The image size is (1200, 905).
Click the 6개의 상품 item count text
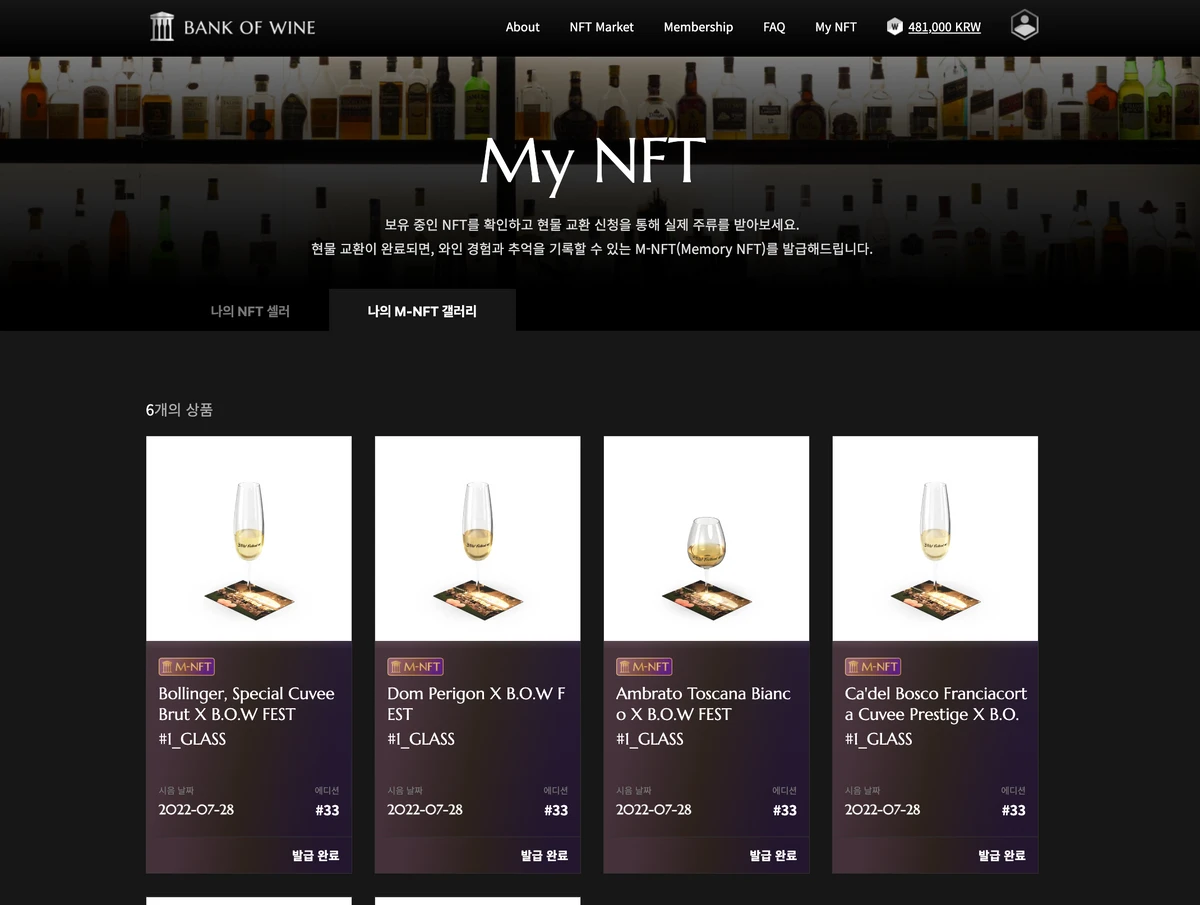click(x=179, y=410)
